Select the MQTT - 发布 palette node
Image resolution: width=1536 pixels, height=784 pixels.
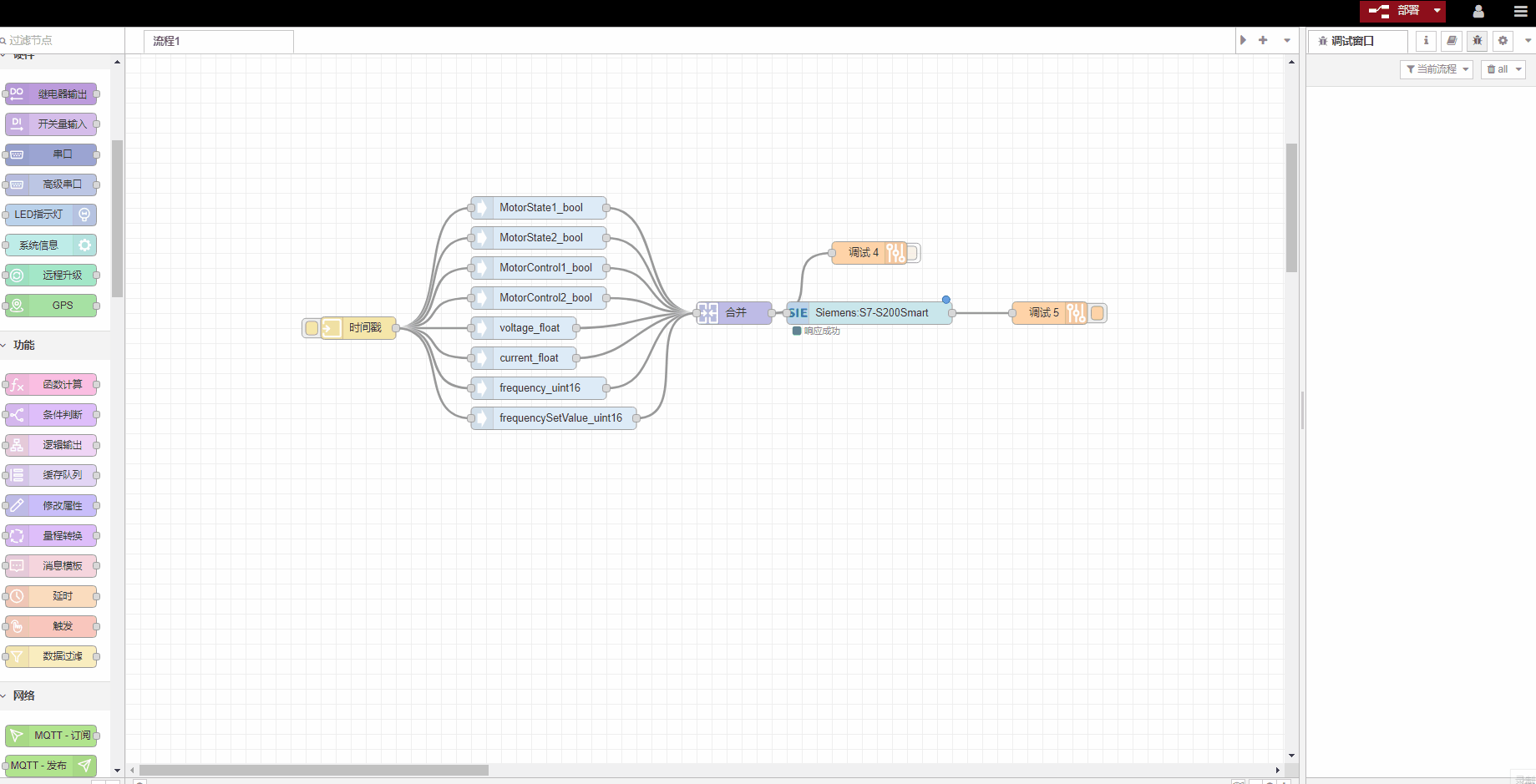click(x=51, y=765)
